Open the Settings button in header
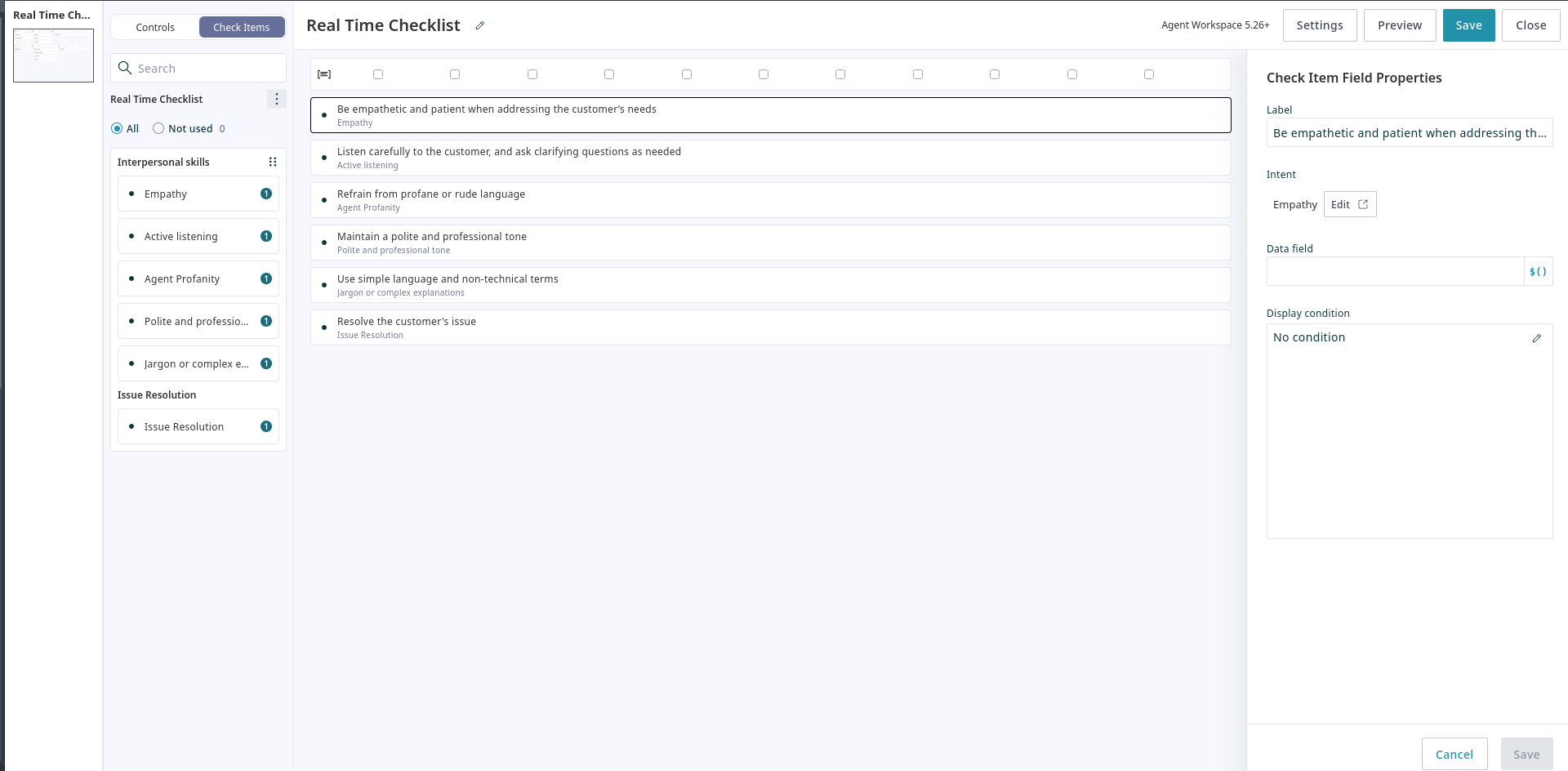The image size is (1568, 771). click(x=1319, y=25)
